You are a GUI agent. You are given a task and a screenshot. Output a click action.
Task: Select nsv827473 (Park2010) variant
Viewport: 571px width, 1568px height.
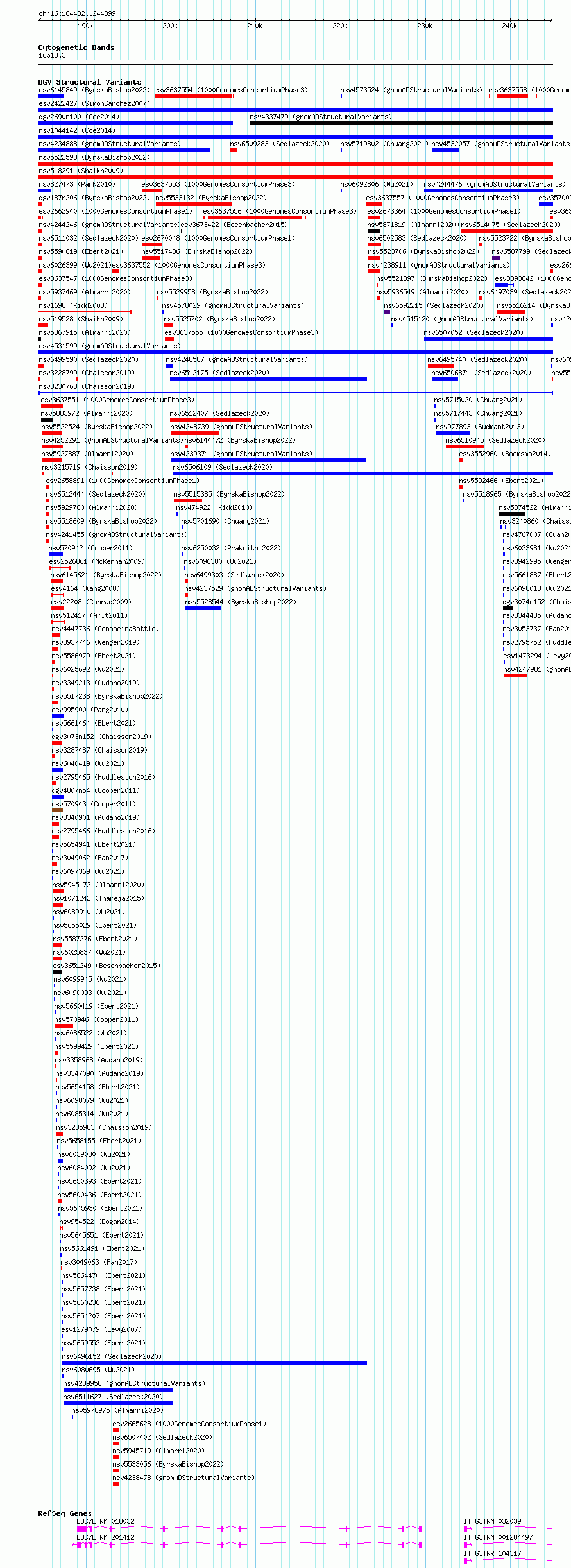(77, 185)
